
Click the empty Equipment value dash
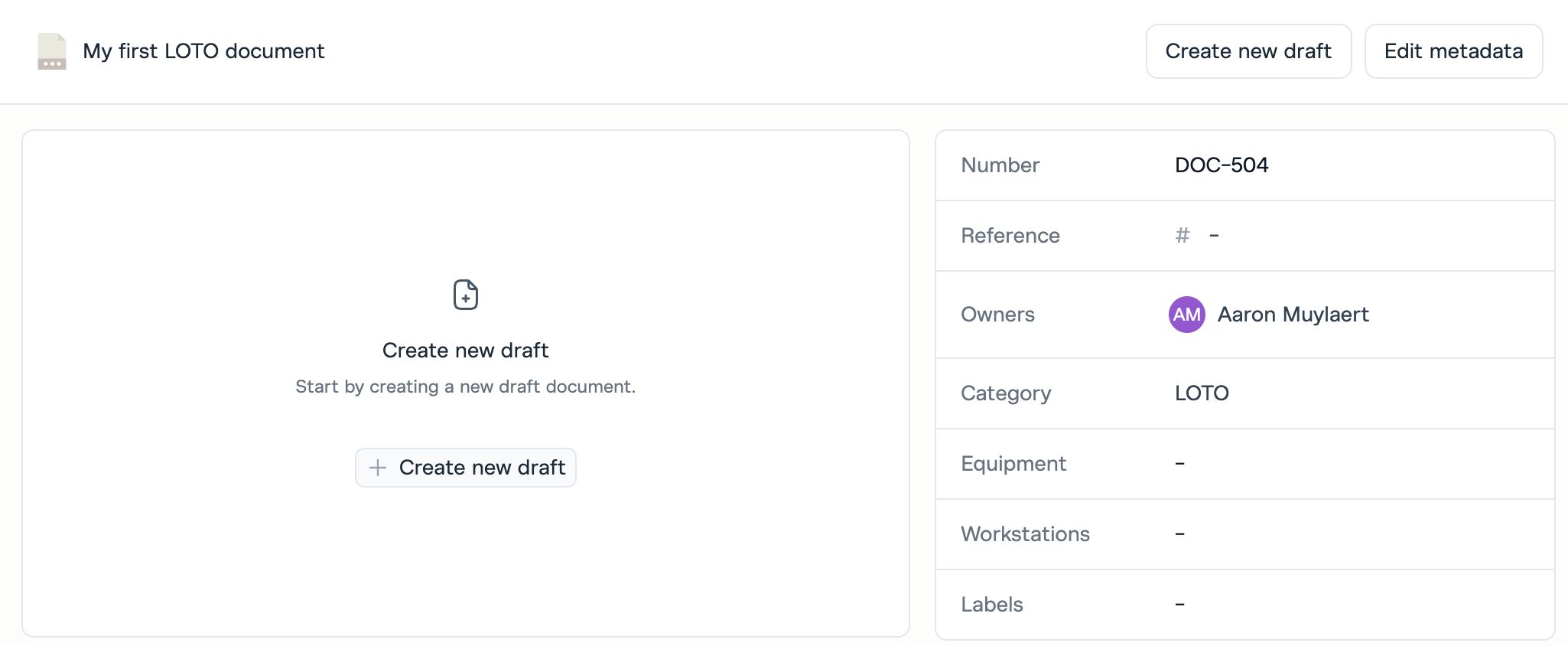point(1180,464)
